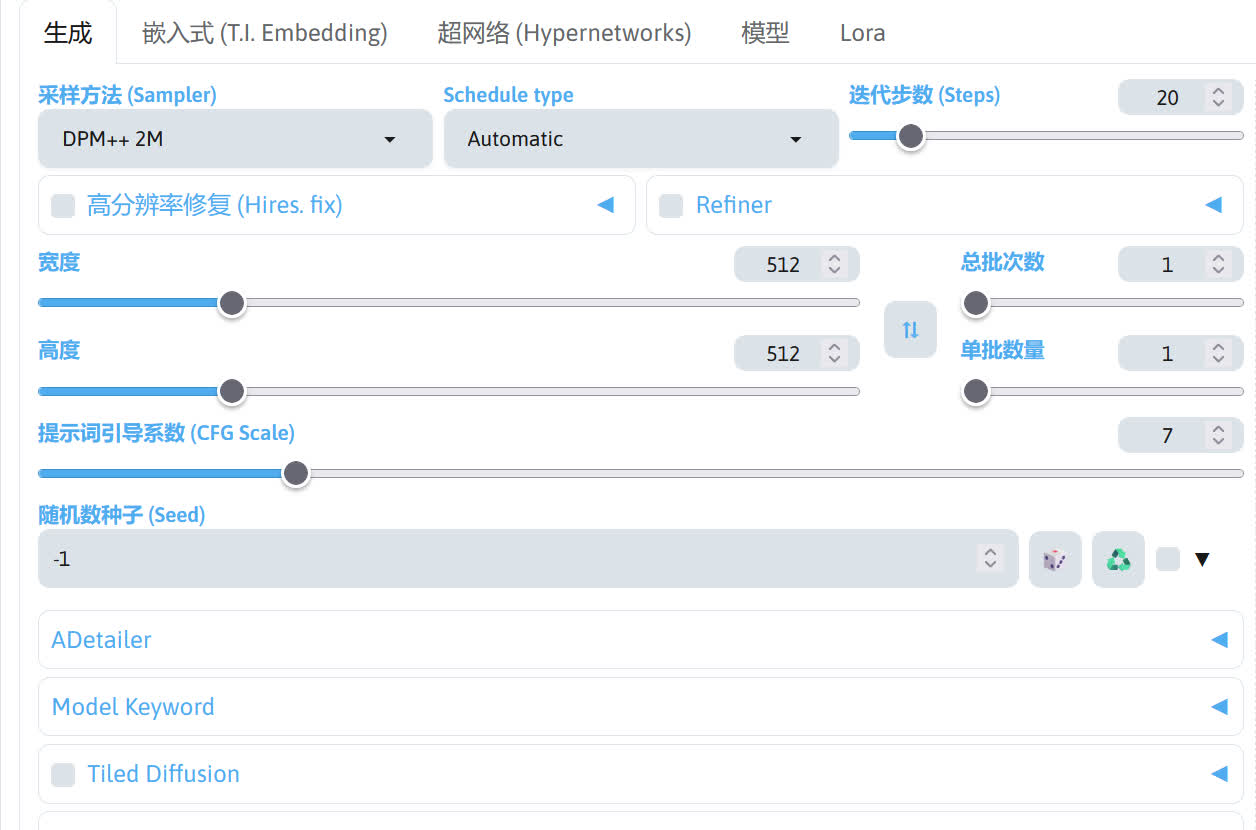Toggle the extra seed options checkbox

tap(1167, 559)
